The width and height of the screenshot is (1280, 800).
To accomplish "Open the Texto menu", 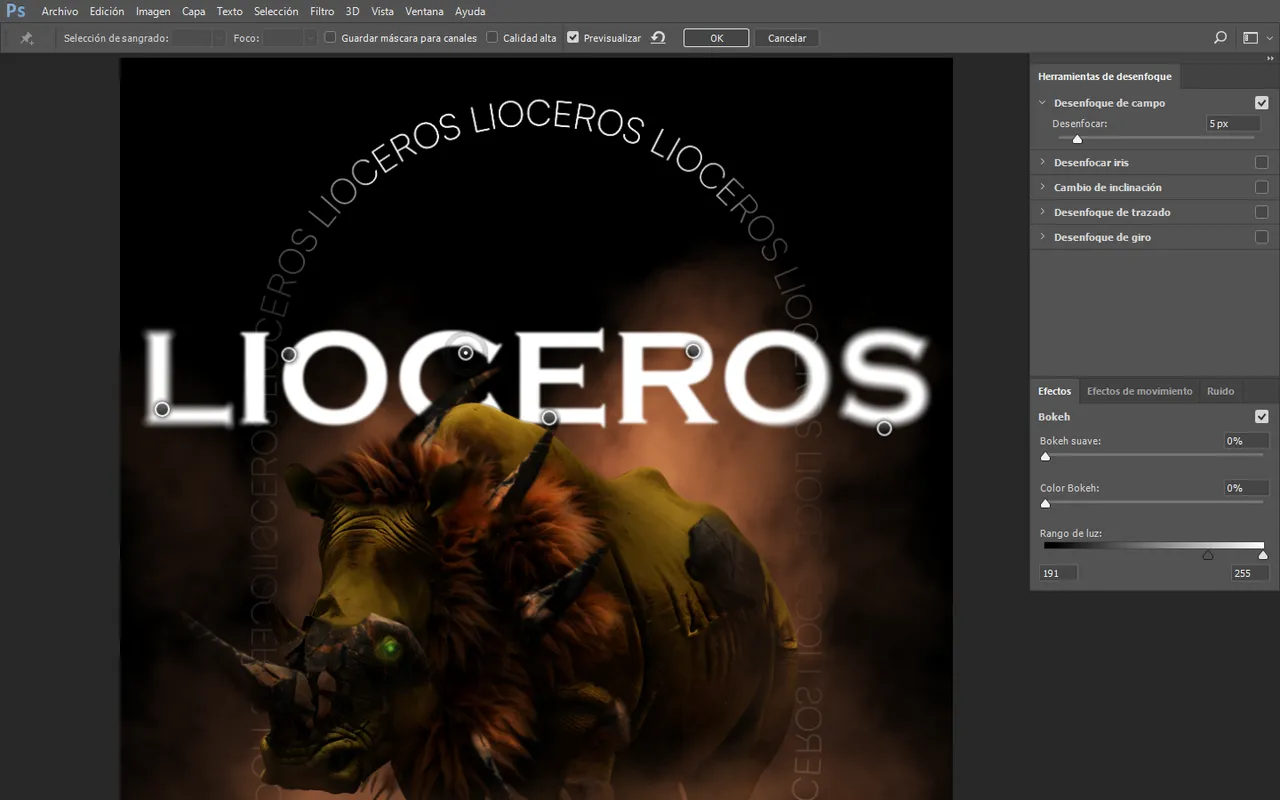I will pyautogui.click(x=230, y=12).
